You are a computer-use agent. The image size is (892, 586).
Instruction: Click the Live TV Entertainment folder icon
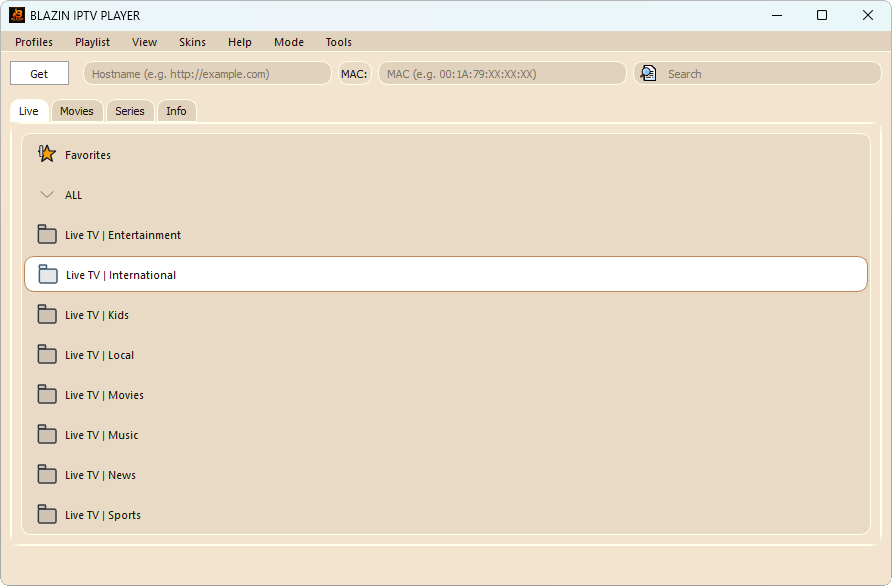pos(47,234)
